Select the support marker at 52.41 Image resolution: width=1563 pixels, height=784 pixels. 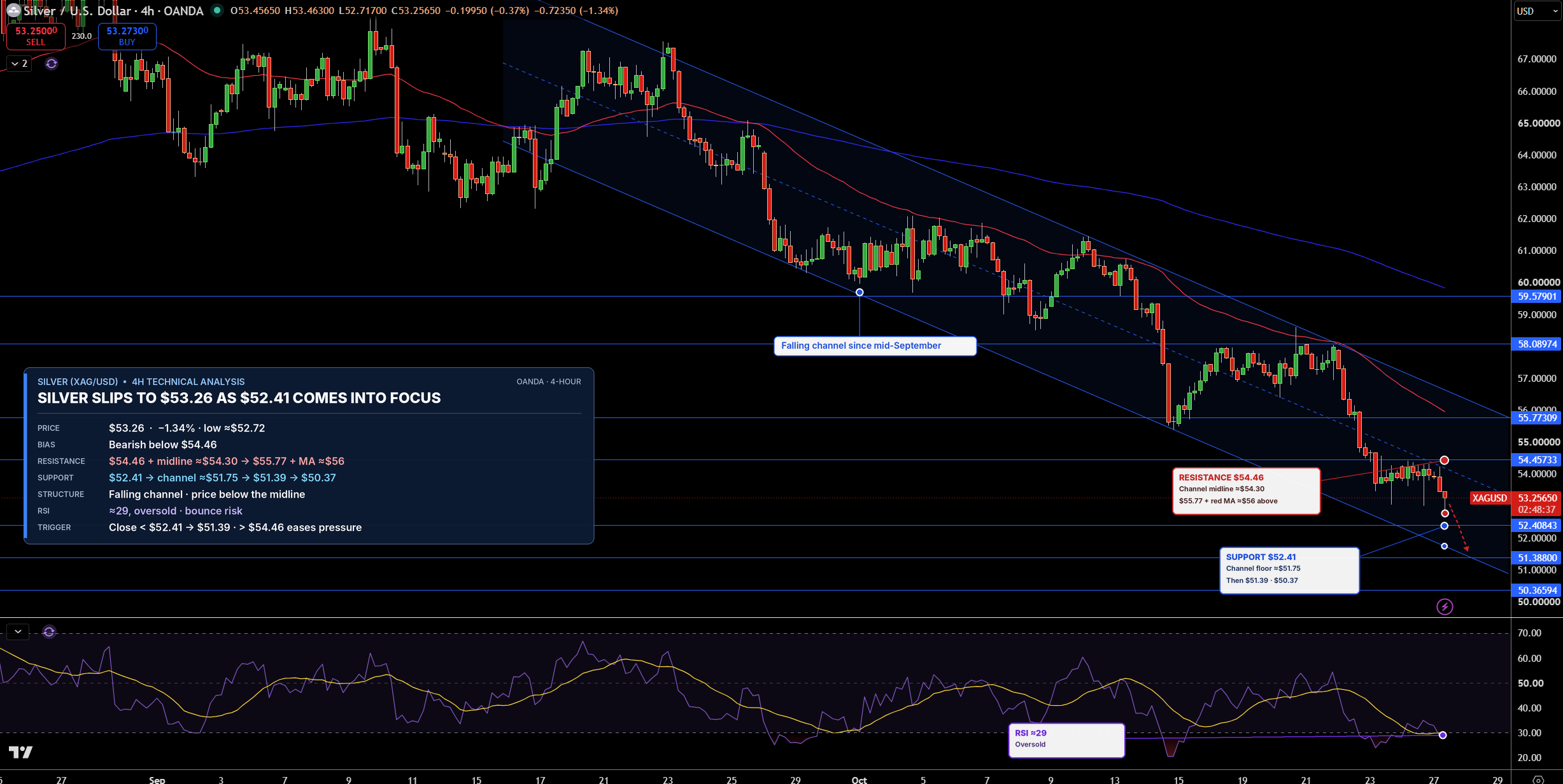pyautogui.click(x=1444, y=526)
